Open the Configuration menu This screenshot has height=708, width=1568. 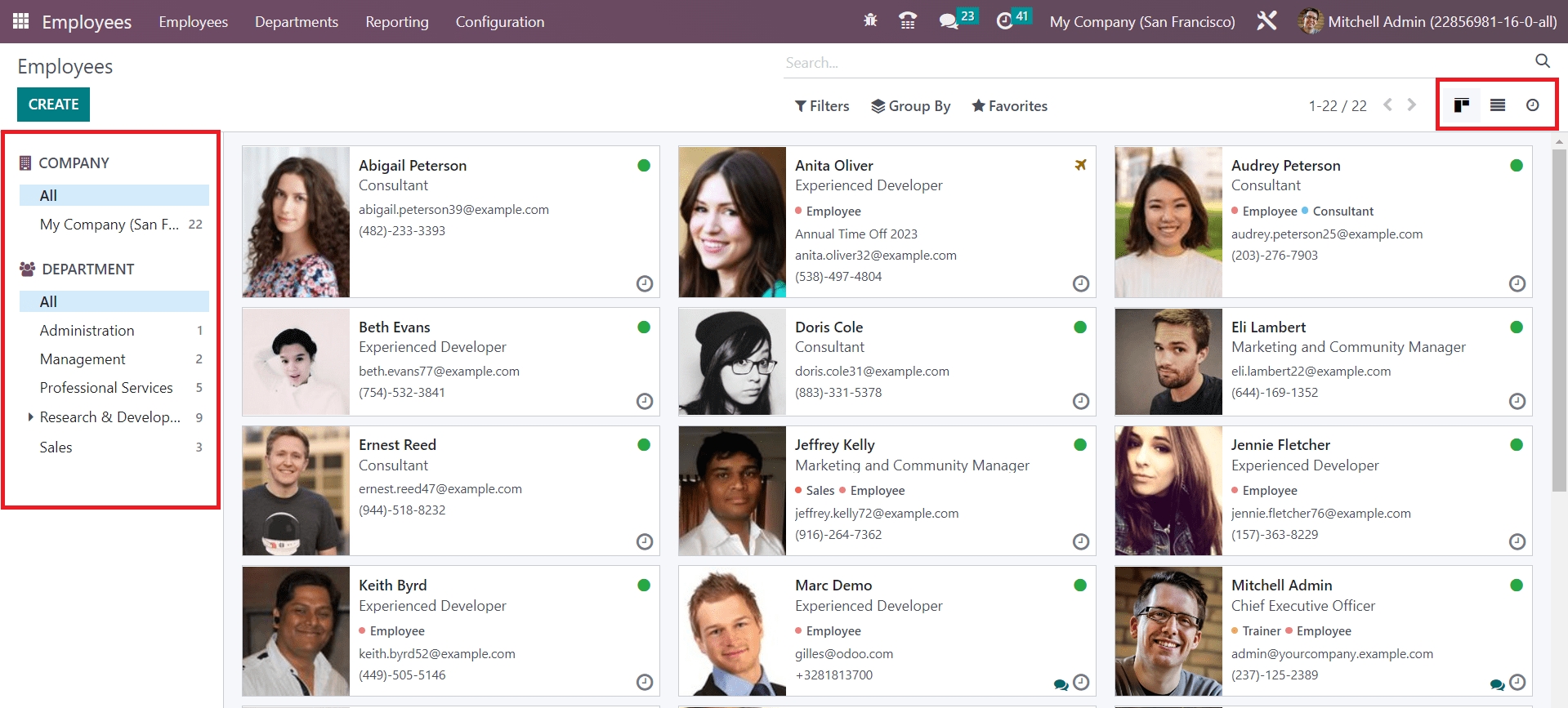tap(499, 22)
